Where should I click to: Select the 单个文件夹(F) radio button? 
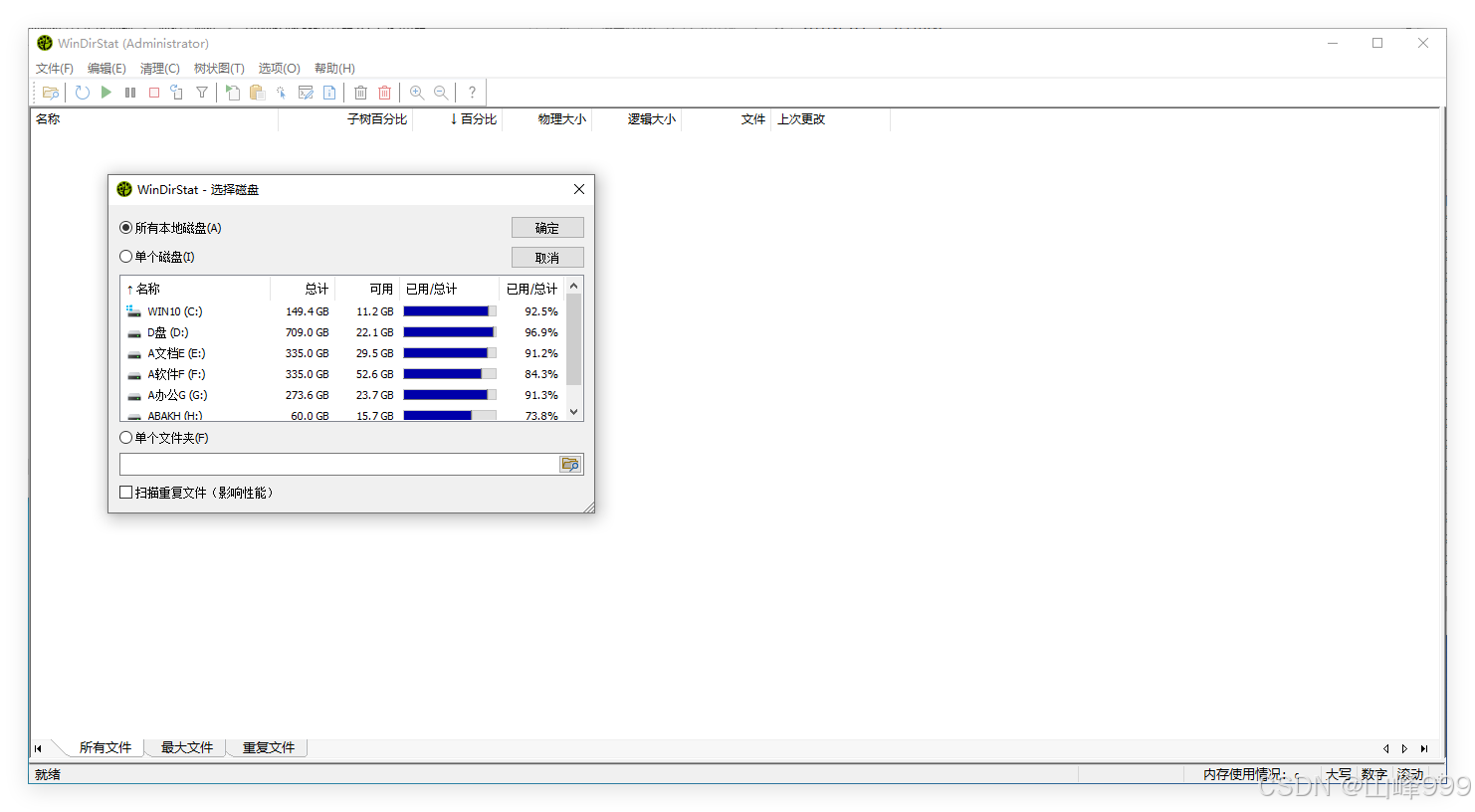(125, 438)
